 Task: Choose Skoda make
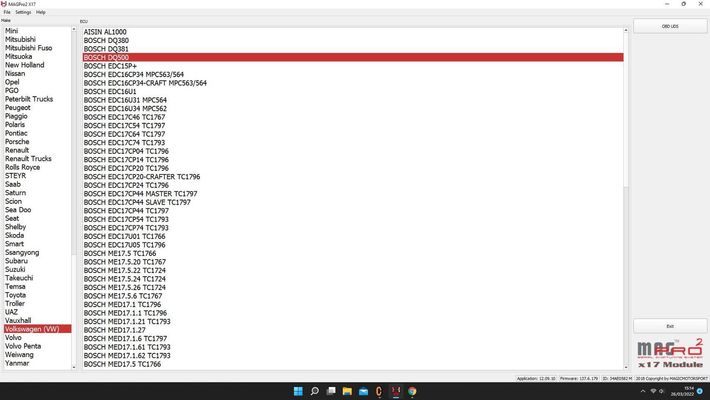click(37, 235)
